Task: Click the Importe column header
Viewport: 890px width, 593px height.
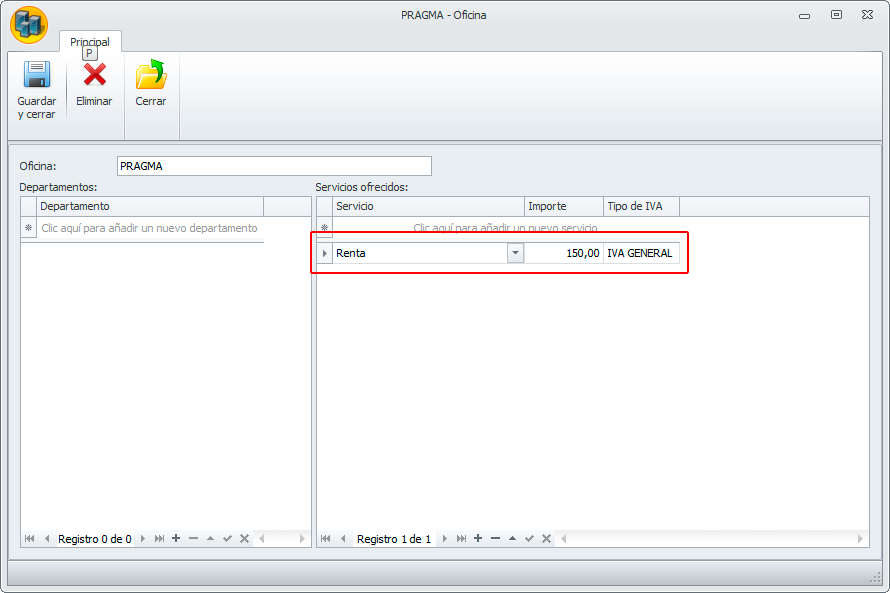Action: point(564,206)
